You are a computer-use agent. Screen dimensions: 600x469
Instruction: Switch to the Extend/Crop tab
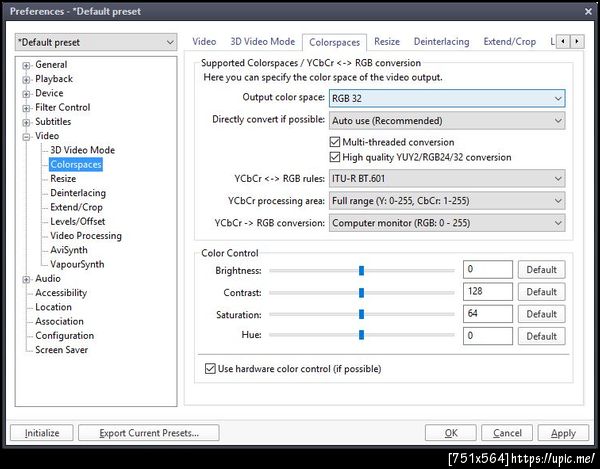tap(510, 42)
